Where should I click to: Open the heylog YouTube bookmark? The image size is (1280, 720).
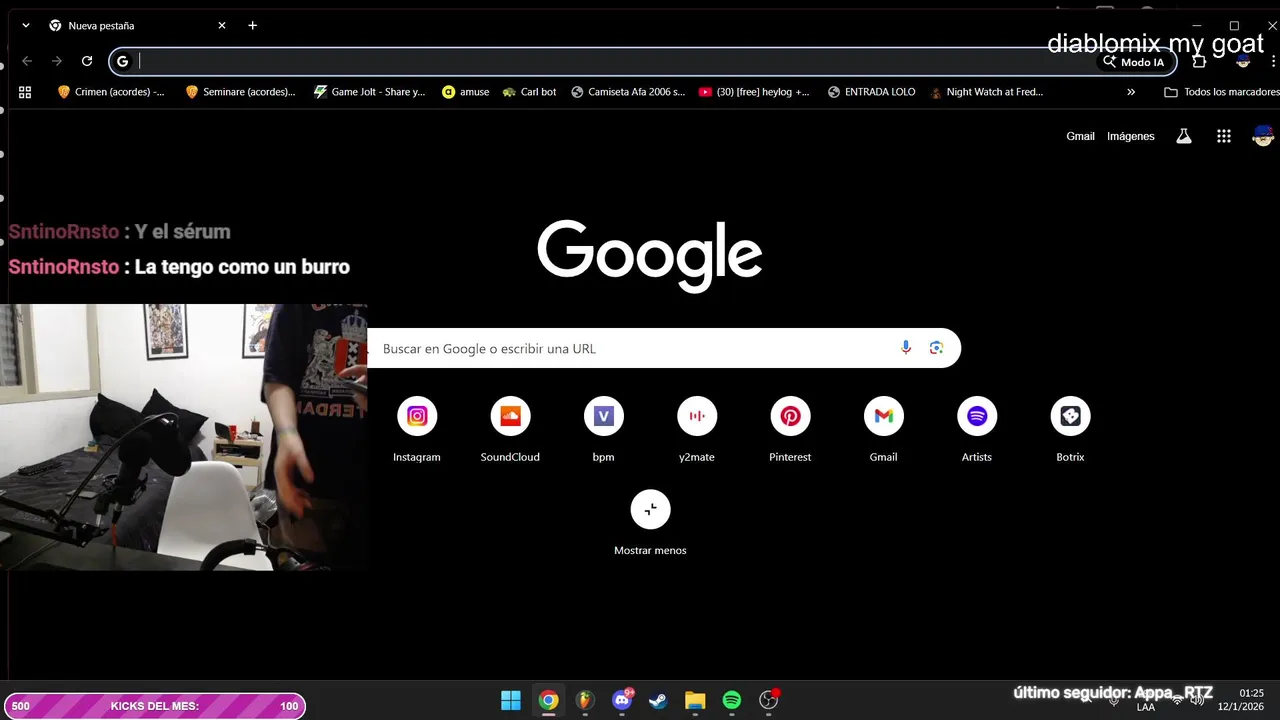pos(754,92)
